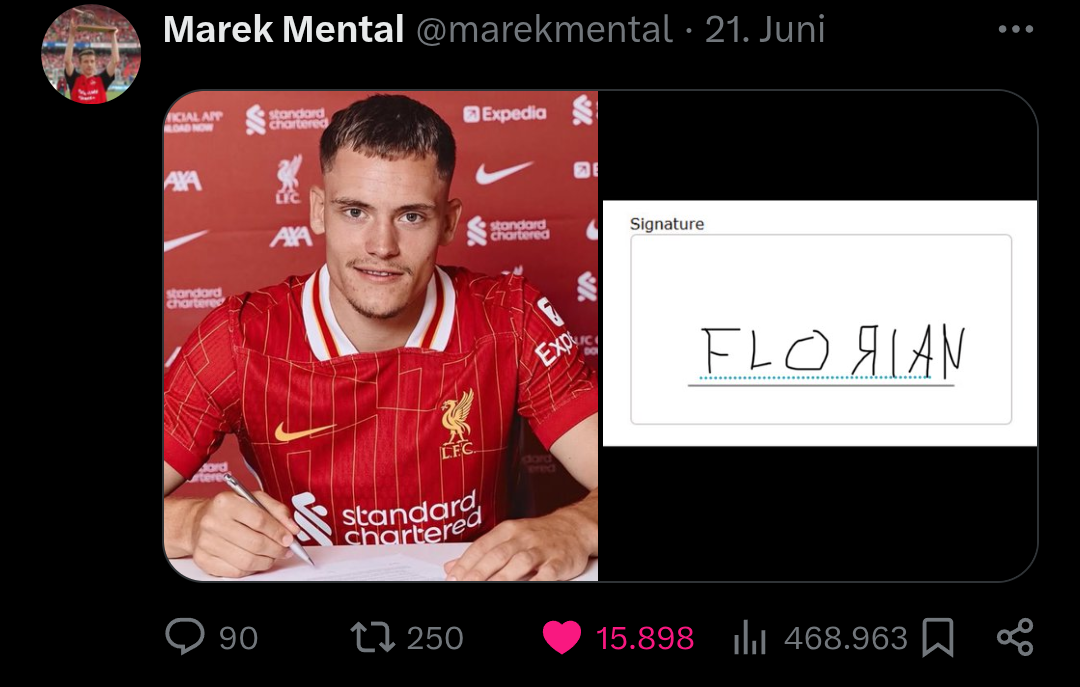Open the photo of the player signing
This screenshot has width=1080, height=687.
[381, 336]
